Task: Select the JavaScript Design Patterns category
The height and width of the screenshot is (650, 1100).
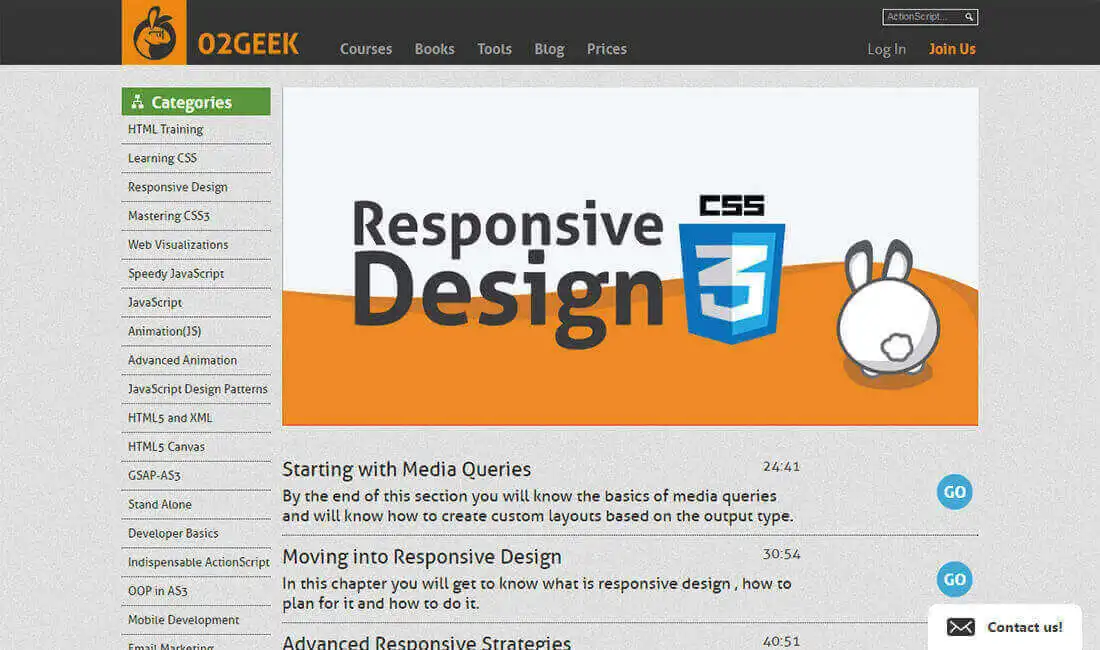Action: [197, 389]
